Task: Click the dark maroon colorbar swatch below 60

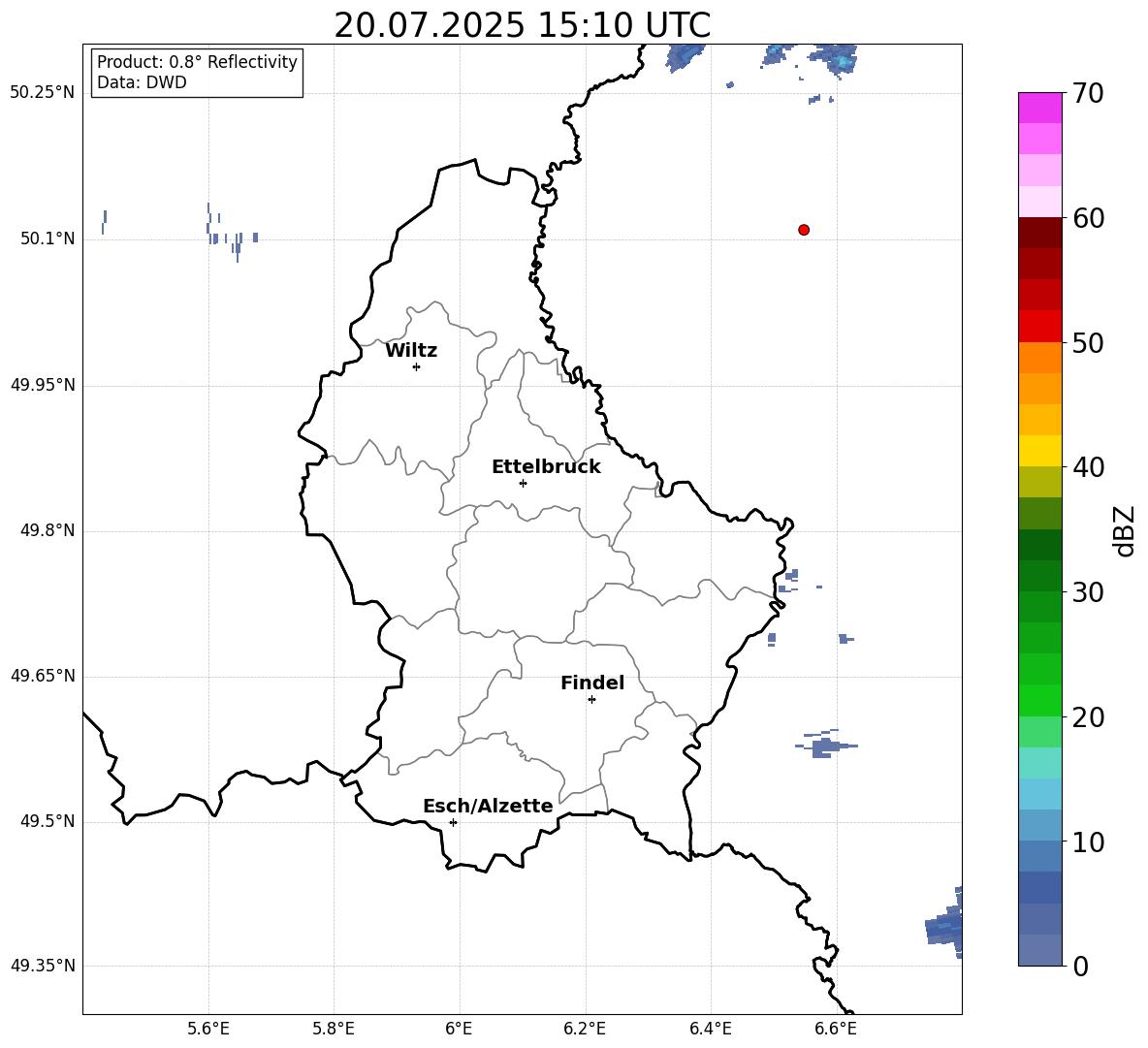Action: pos(1039,233)
